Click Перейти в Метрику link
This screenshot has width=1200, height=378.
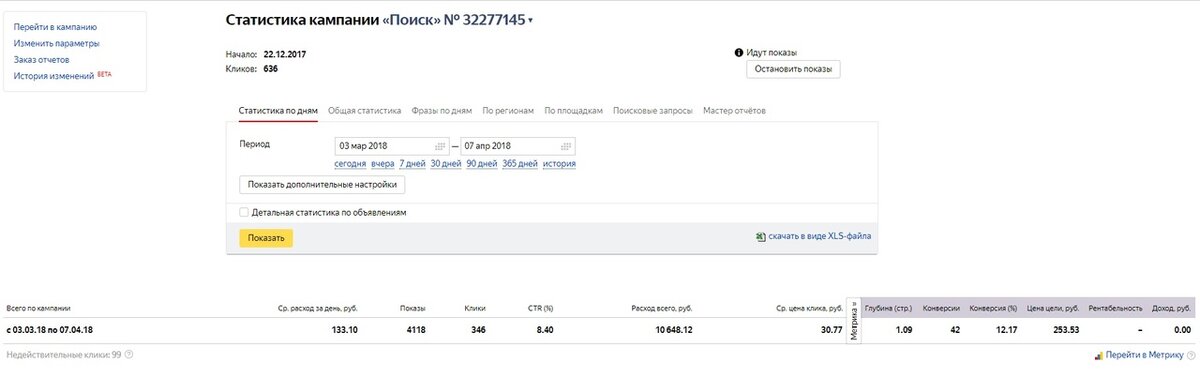(1145, 355)
